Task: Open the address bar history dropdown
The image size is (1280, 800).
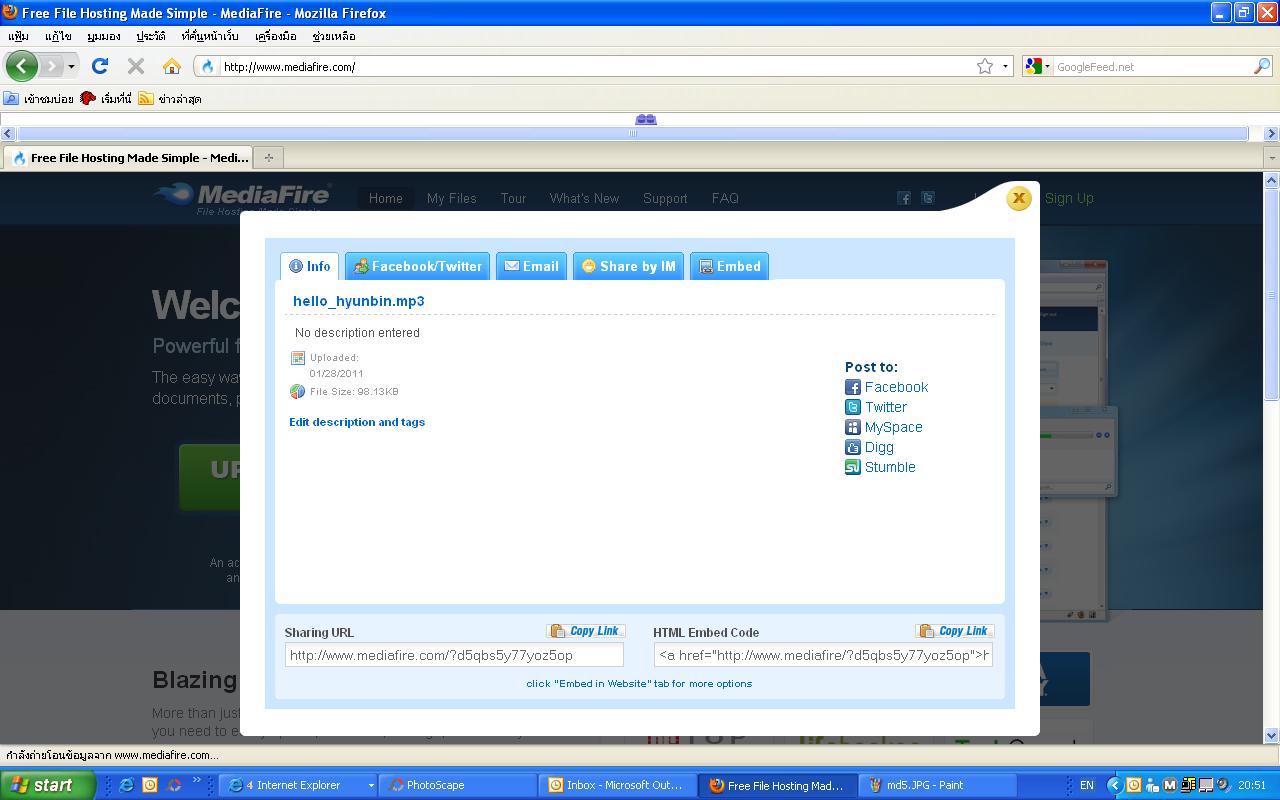Action: click(x=1005, y=67)
